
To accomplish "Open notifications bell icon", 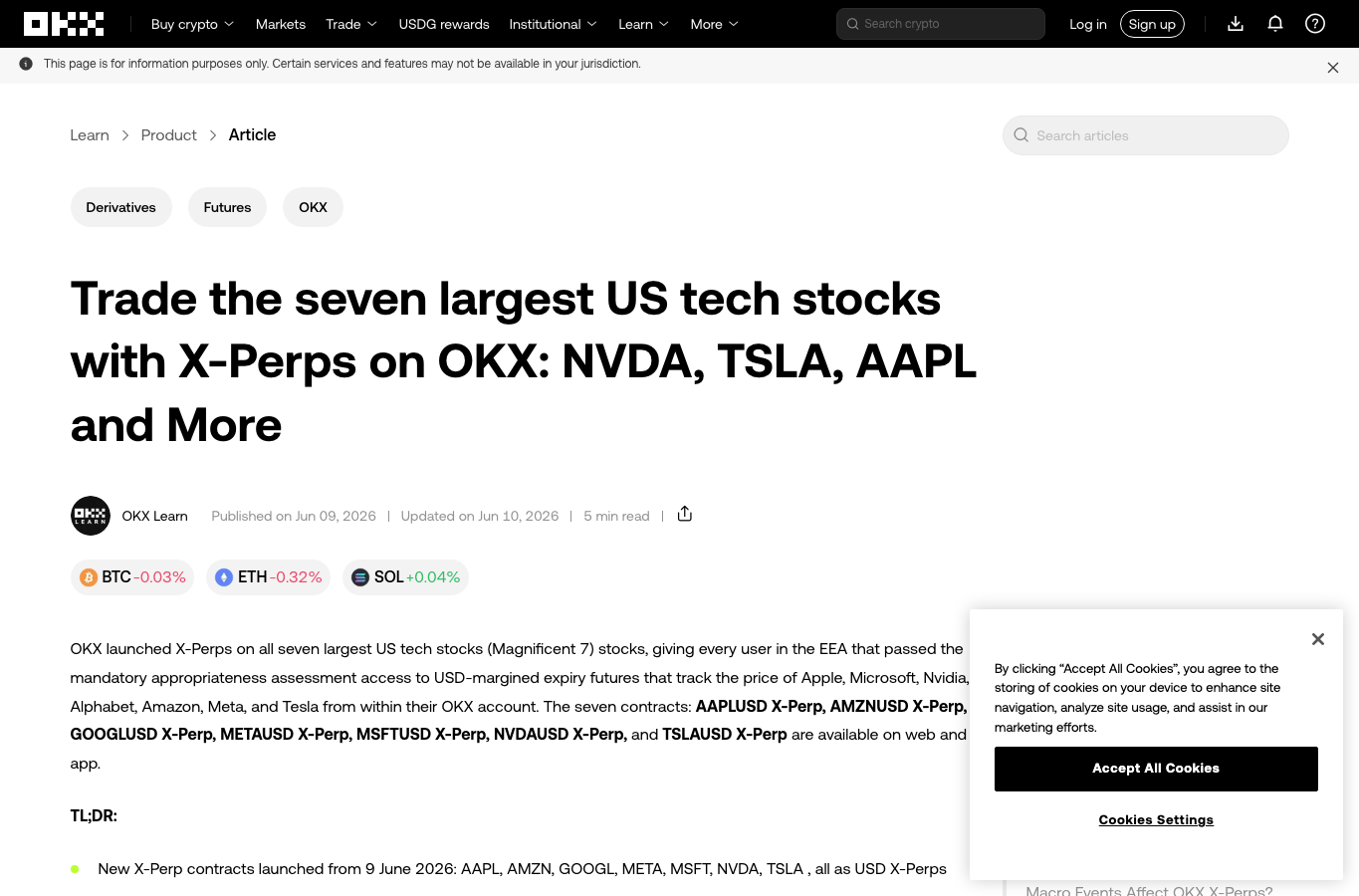I will 1275,24.
